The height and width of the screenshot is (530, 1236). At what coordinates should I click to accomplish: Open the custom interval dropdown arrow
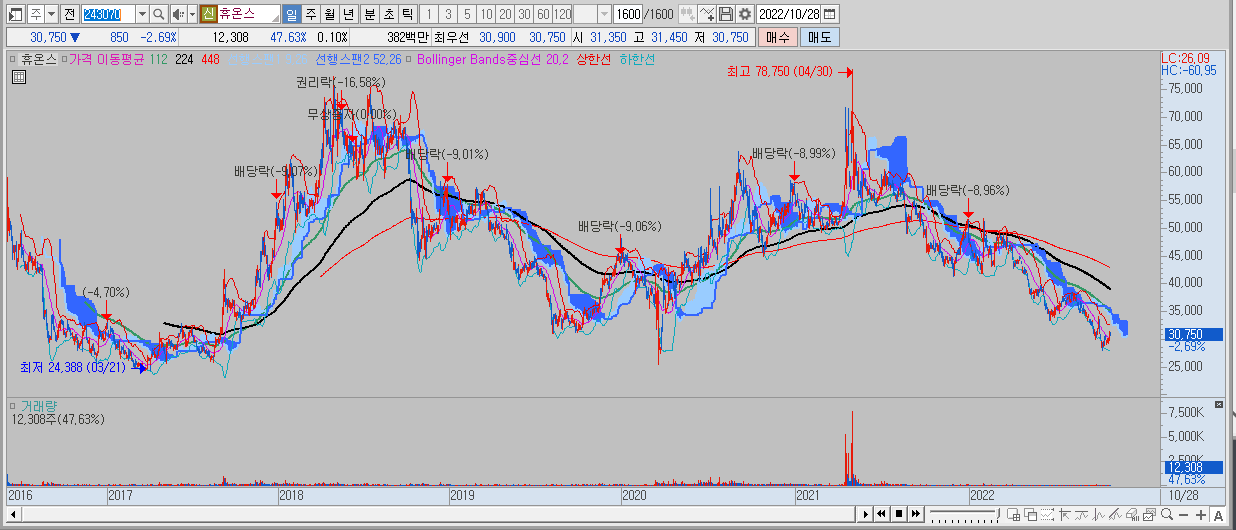pyautogui.click(x=604, y=14)
